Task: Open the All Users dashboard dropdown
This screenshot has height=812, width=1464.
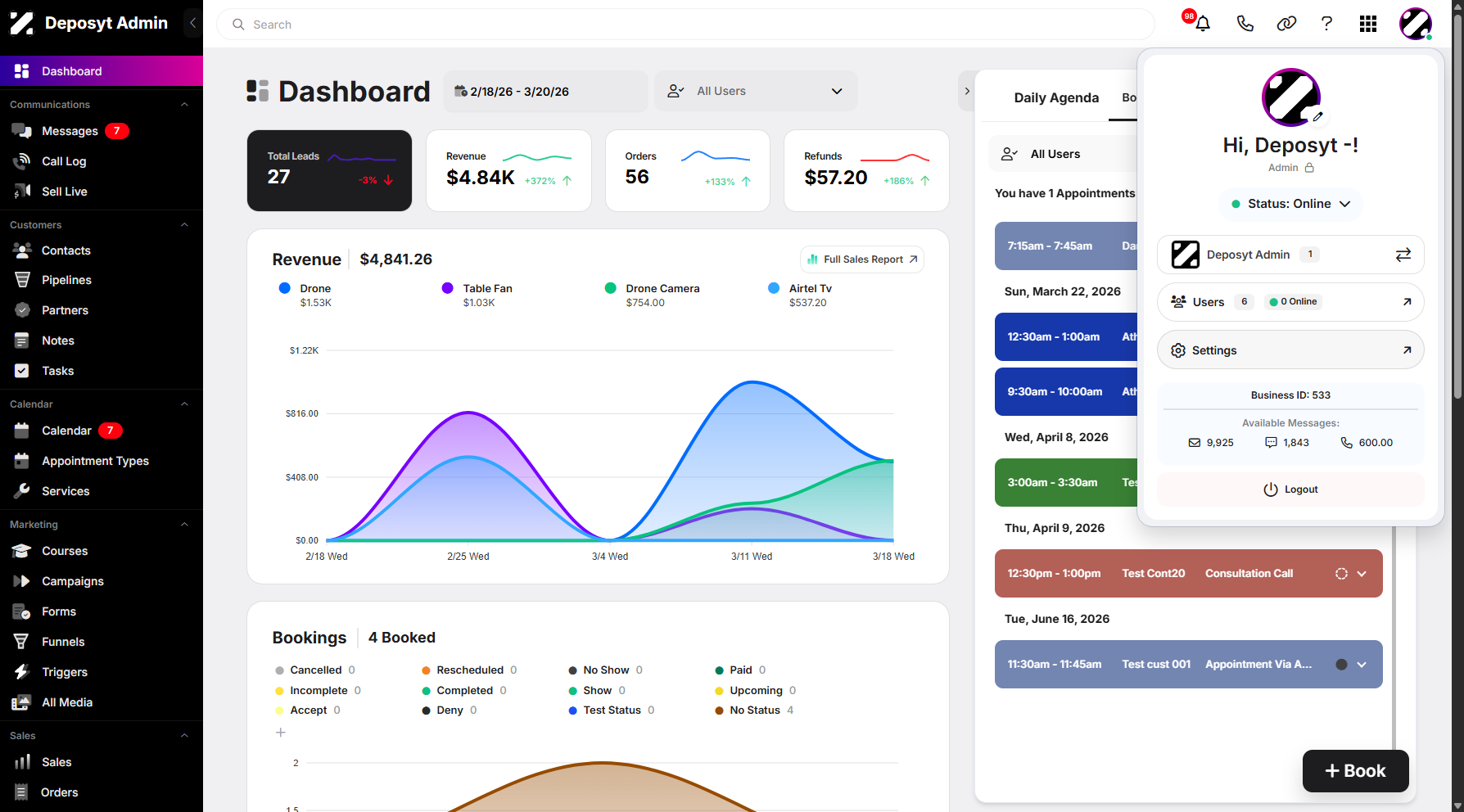Action: [x=756, y=91]
